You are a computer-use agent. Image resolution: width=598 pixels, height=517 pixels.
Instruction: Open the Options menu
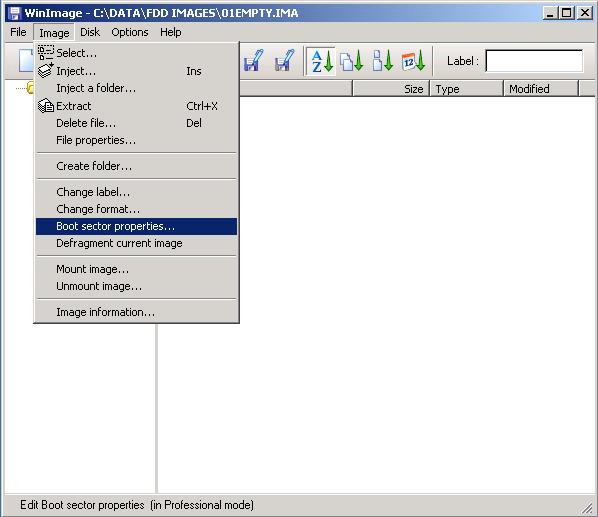(x=130, y=32)
